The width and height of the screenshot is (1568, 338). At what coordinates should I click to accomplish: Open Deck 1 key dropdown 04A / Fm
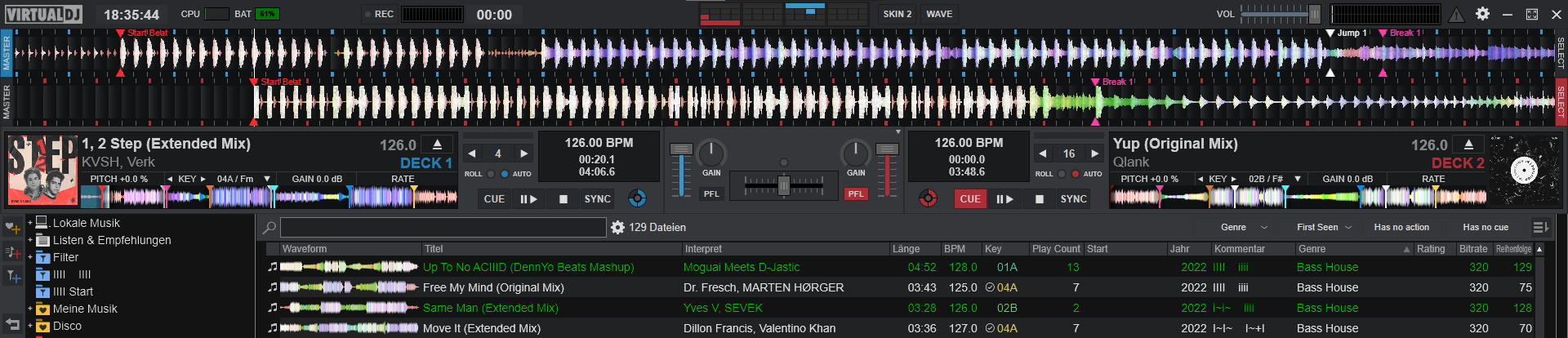click(x=267, y=179)
